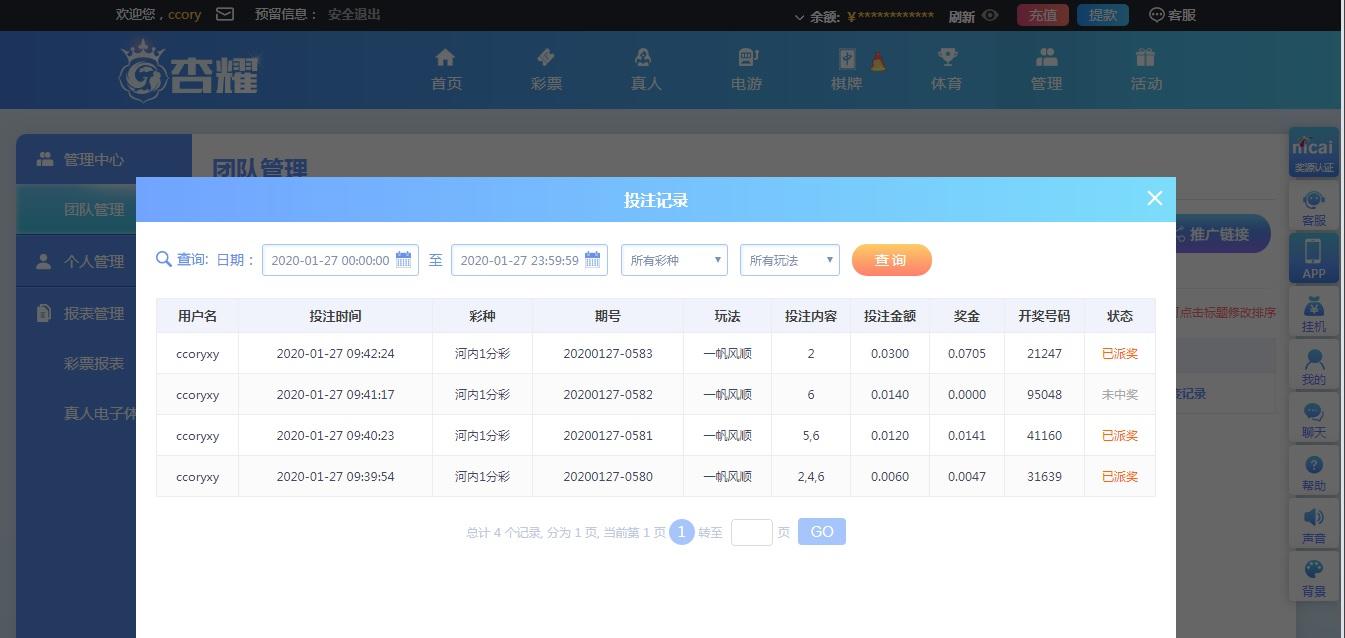The width and height of the screenshot is (1345, 638).
Task: Toggle balance visibility eye icon
Action: [990, 15]
